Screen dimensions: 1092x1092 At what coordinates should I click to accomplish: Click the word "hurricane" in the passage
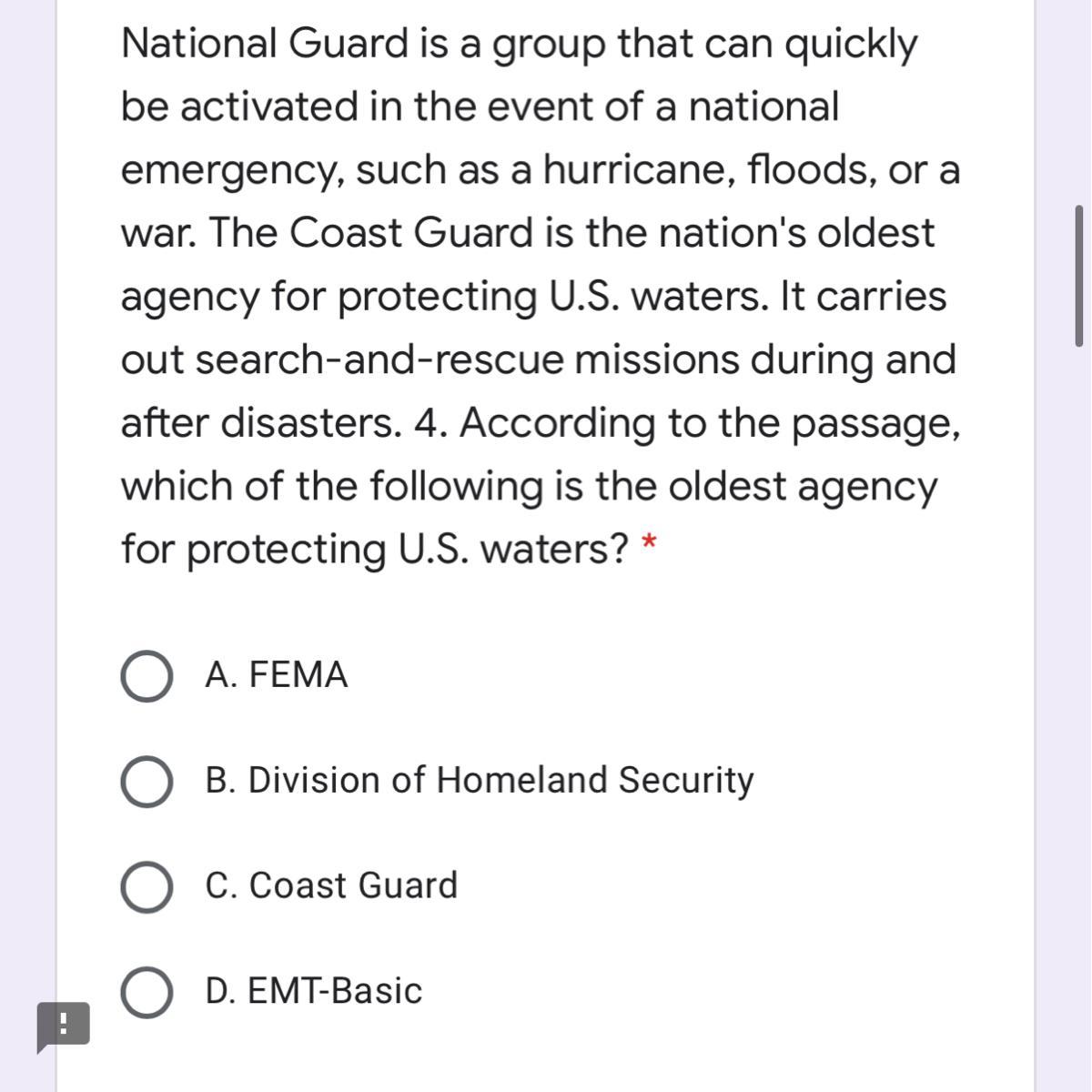tap(637, 170)
